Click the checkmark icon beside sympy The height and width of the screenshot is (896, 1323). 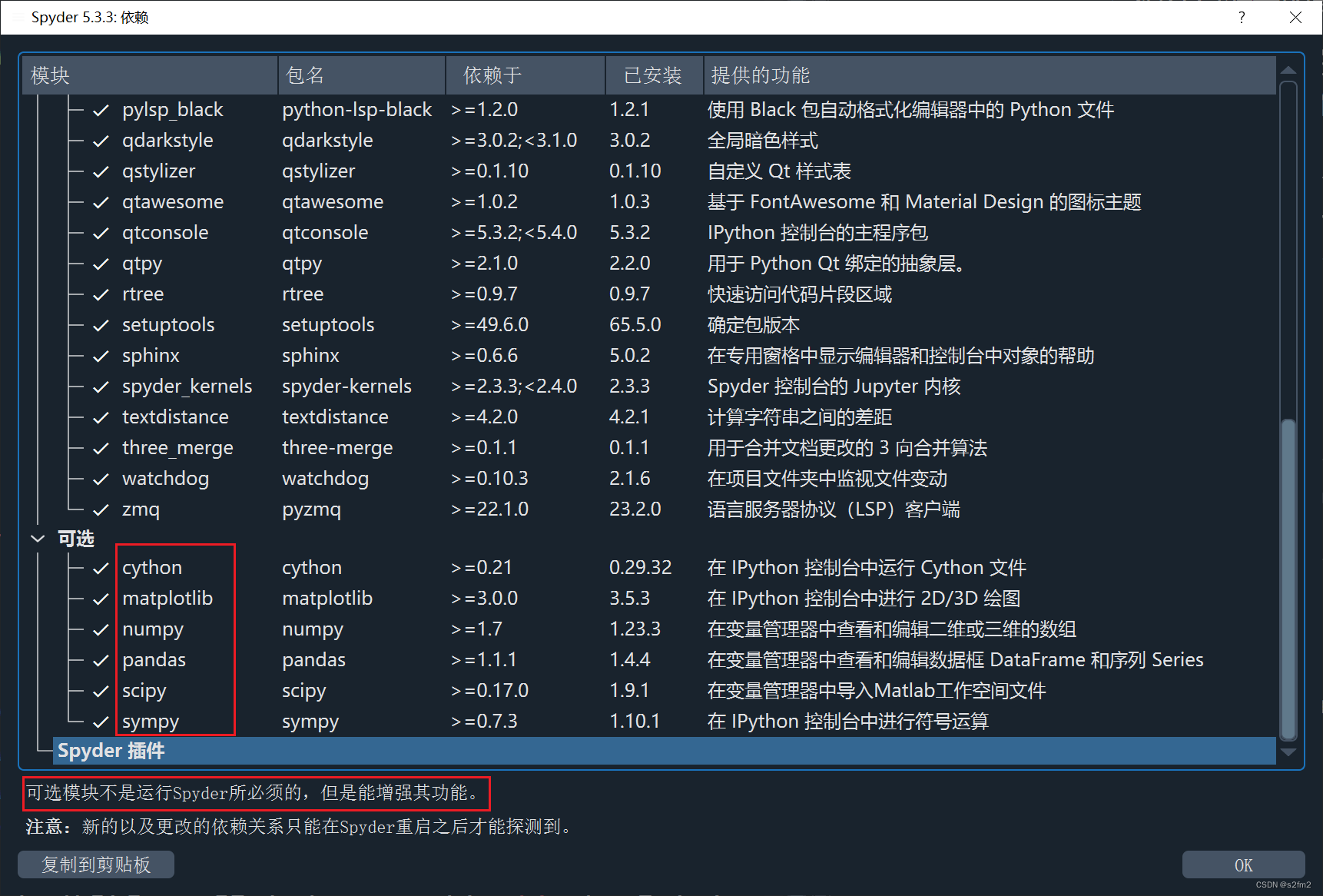(101, 722)
